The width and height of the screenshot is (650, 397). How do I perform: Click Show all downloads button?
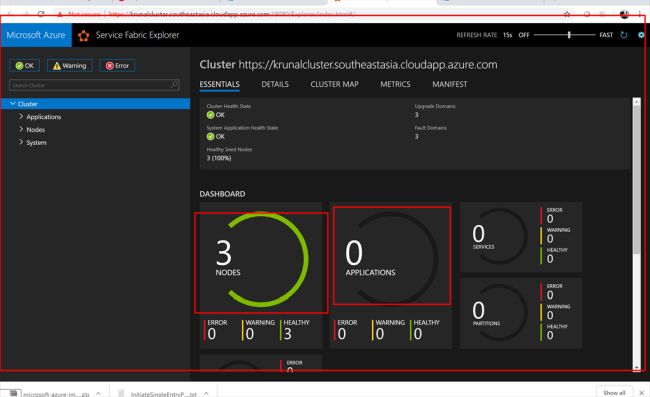coord(614,392)
